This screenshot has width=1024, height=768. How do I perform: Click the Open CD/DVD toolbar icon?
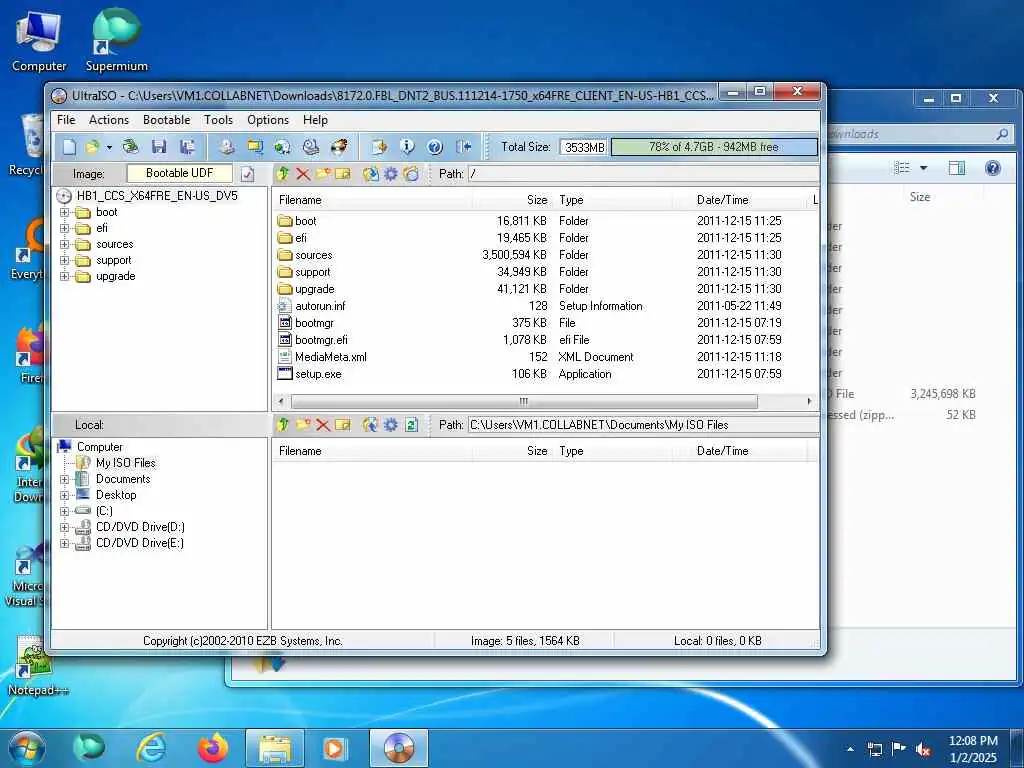pos(131,147)
